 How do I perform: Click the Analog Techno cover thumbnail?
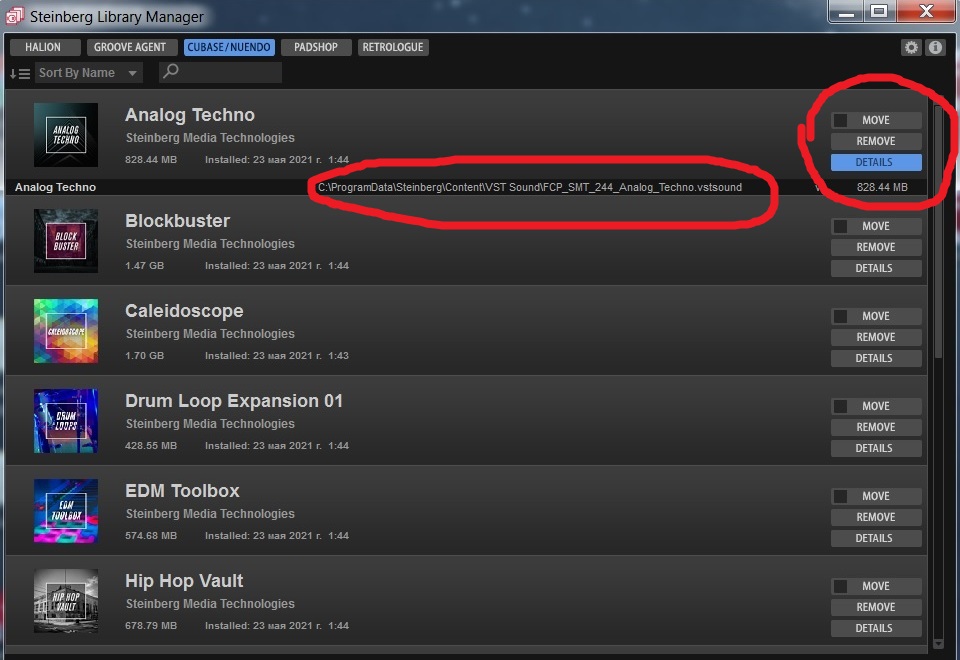click(66, 135)
